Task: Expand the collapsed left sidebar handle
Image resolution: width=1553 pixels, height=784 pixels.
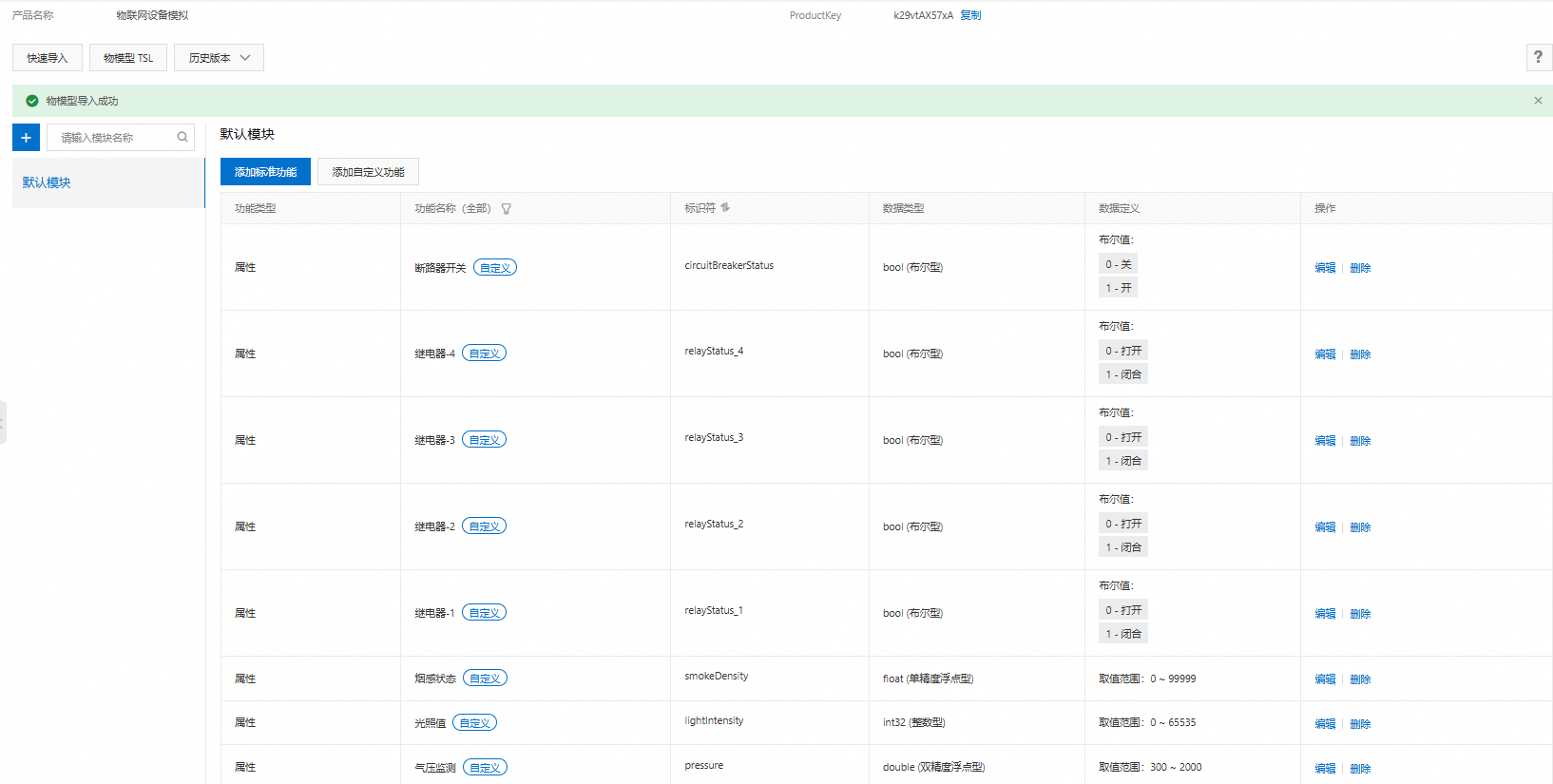Action: click(x=3, y=423)
